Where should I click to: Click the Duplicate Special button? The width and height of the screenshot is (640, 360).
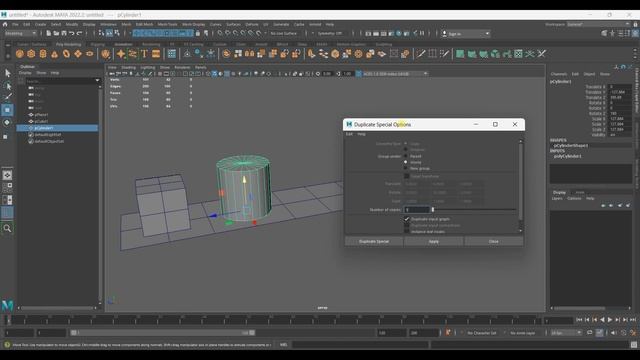click(x=374, y=242)
